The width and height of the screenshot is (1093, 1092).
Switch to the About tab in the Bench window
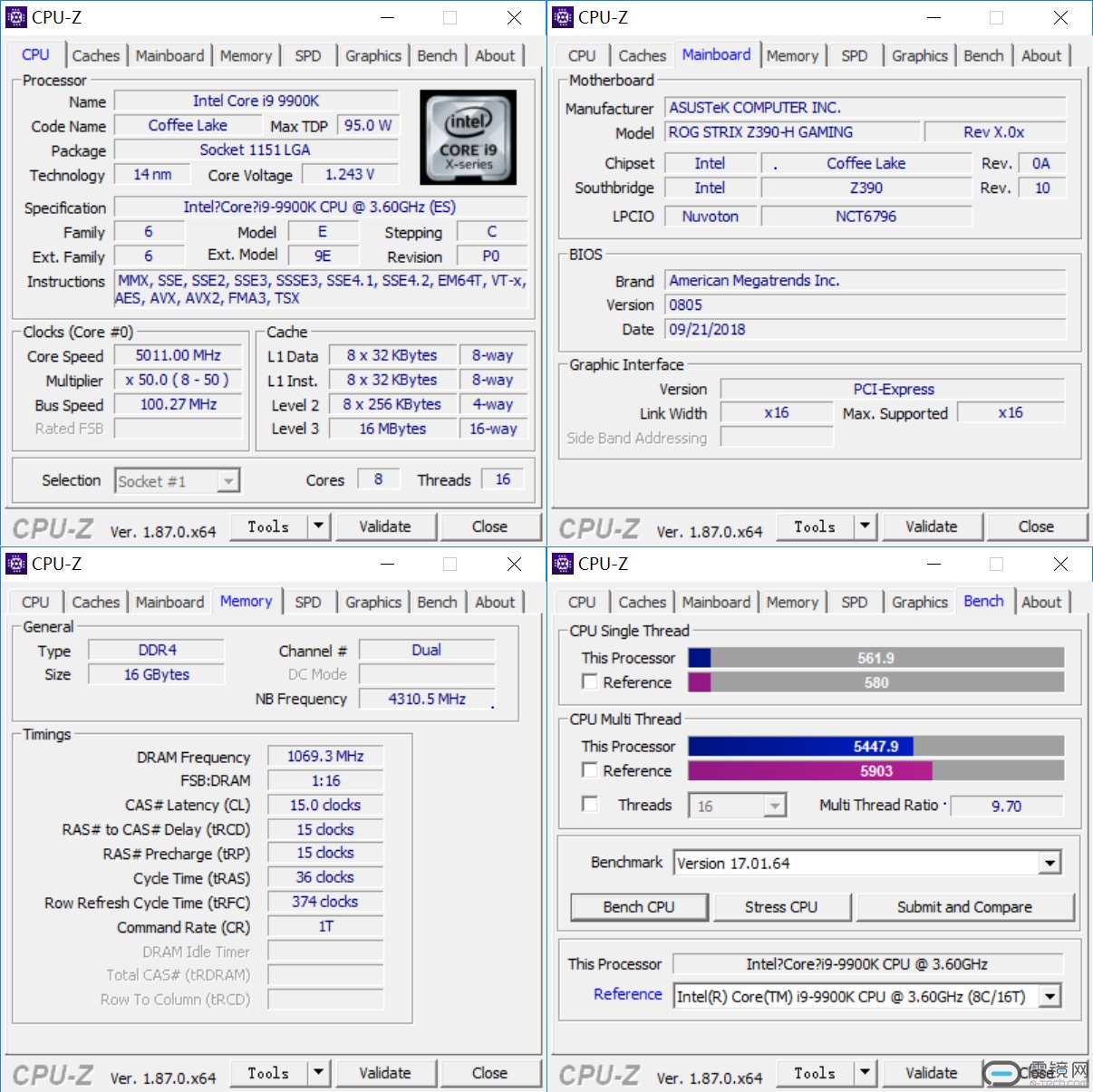(1041, 603)
